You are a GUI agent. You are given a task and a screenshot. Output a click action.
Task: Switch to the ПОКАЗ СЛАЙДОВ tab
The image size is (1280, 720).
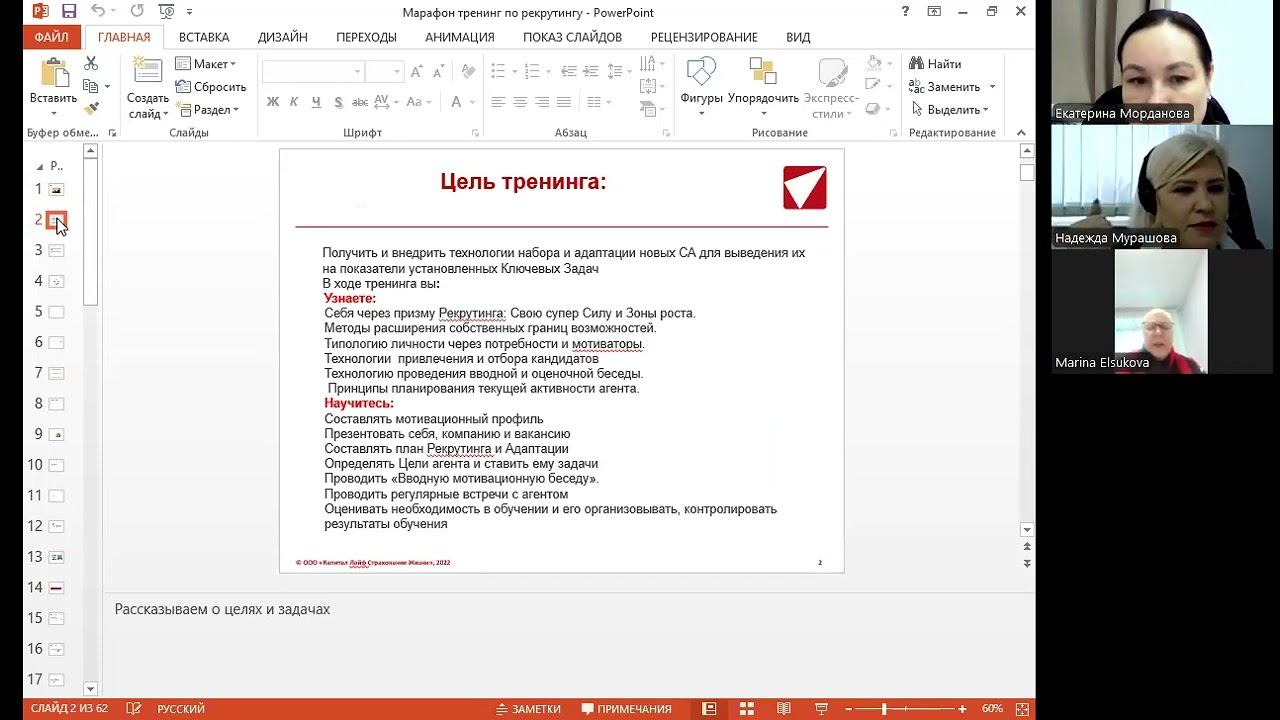(572, 37)
